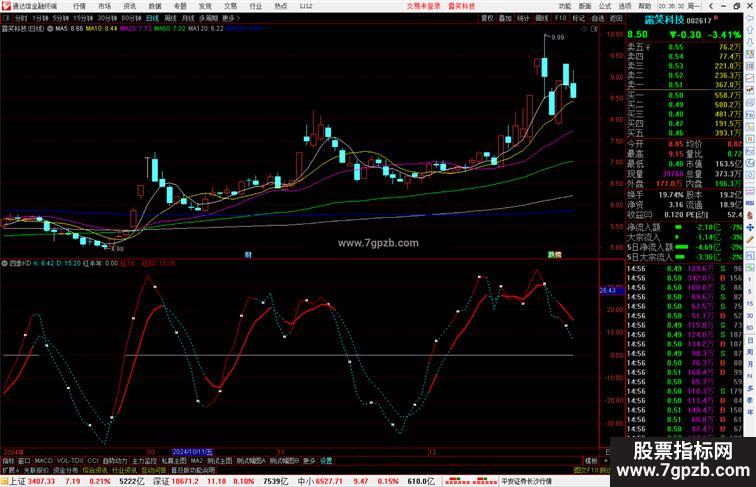
Task: Select the 趋势动力 indicator tab
Action: [x=115, y=461]
